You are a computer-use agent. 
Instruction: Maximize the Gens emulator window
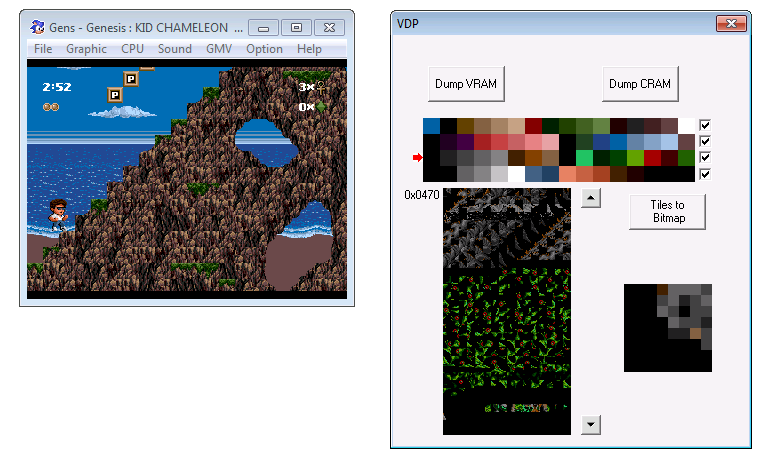pos(296,28)
